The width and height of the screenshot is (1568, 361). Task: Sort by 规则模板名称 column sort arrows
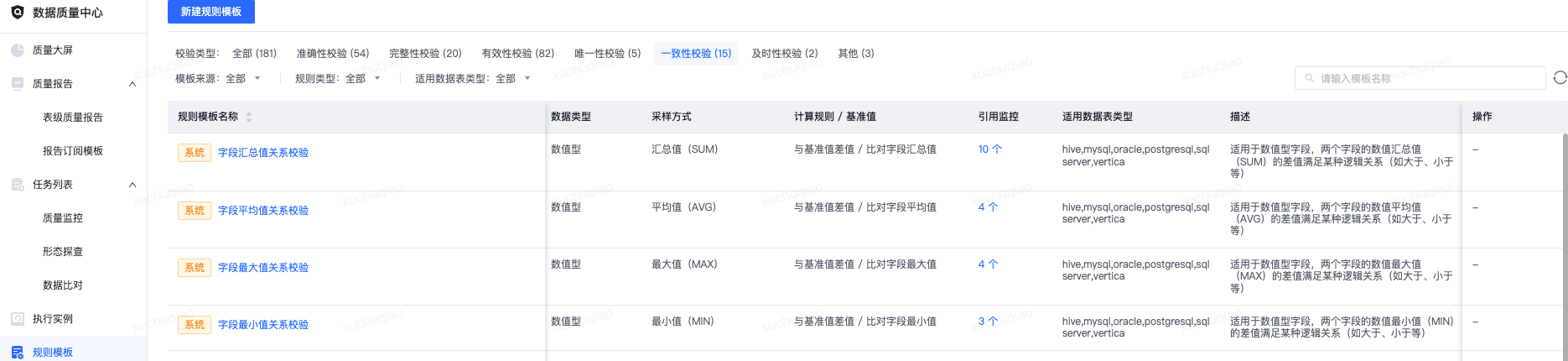[249, 117]
